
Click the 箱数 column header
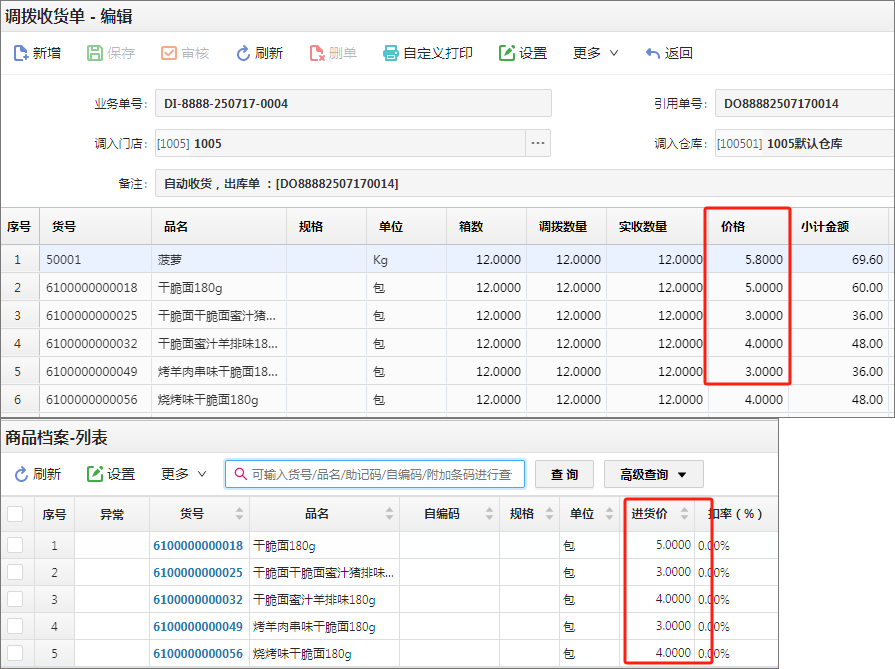pyautogui.click(x=486, y=227)
